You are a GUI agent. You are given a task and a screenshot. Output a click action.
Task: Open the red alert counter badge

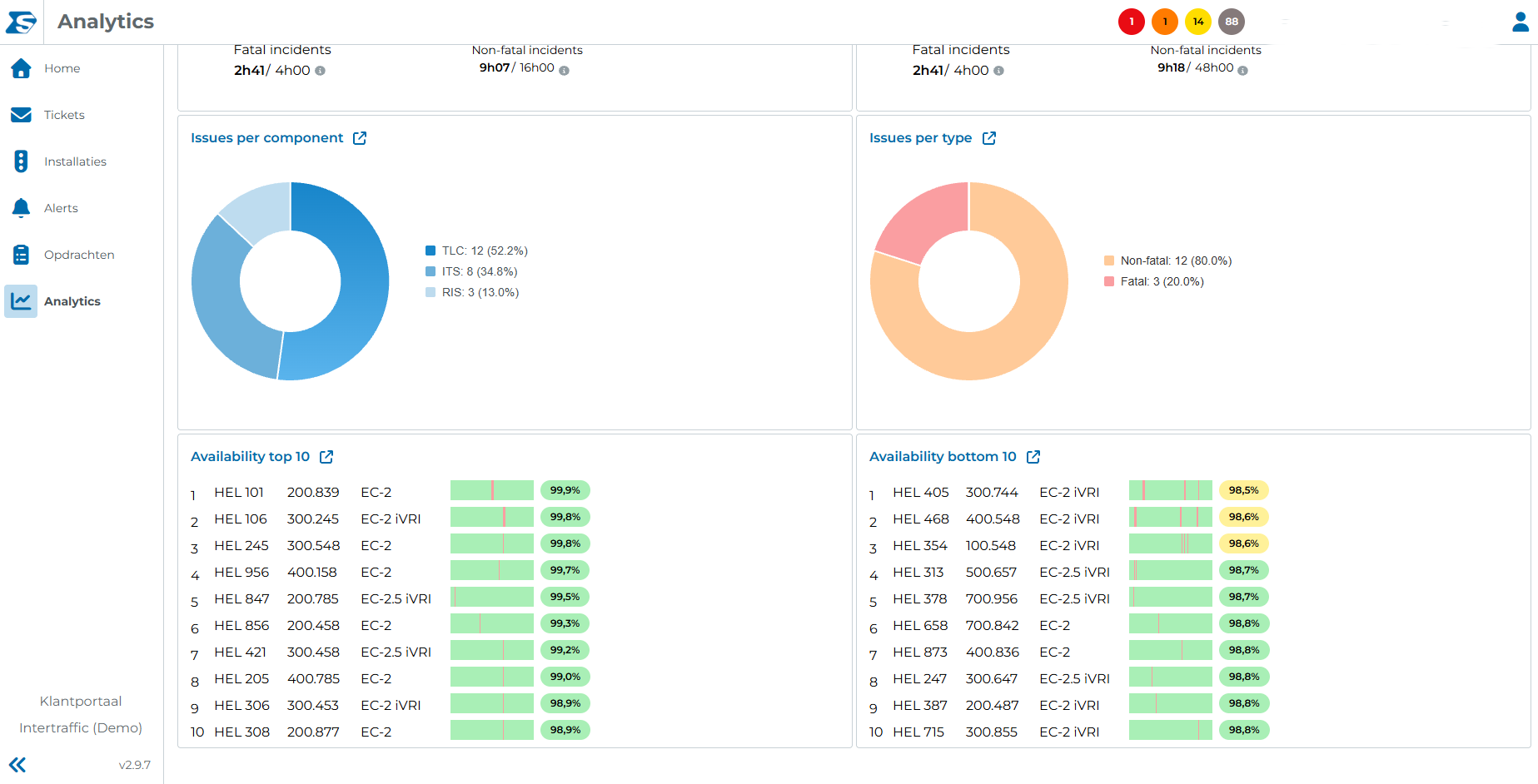(1132, 22)
